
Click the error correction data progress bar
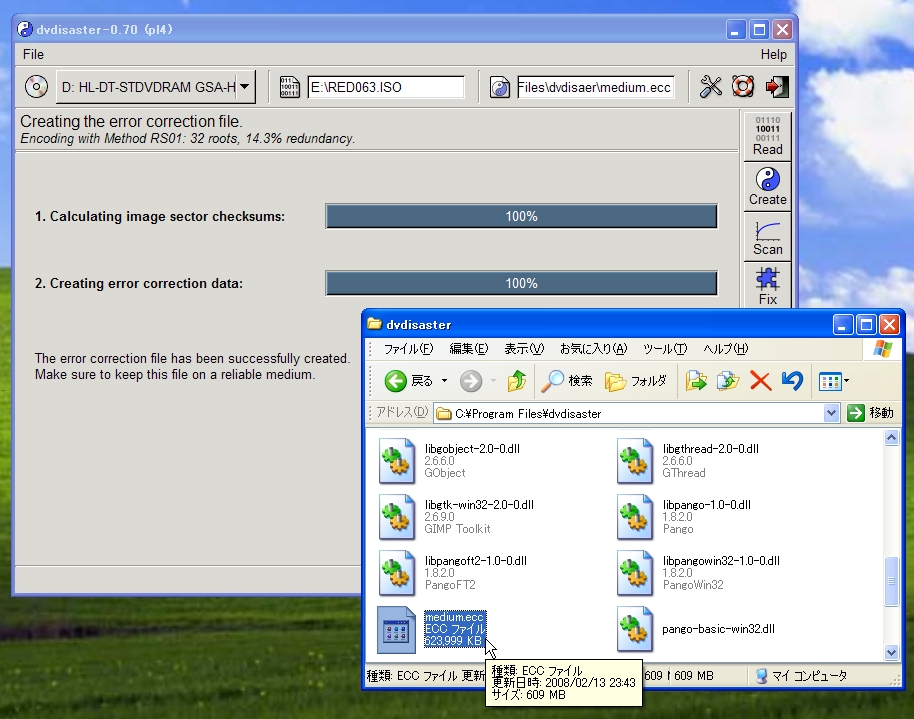tap(522, 283)
